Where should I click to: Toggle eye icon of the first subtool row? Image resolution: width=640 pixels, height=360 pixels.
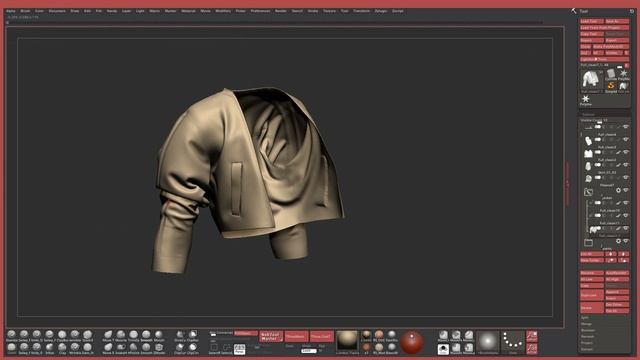tap(626, 127)
